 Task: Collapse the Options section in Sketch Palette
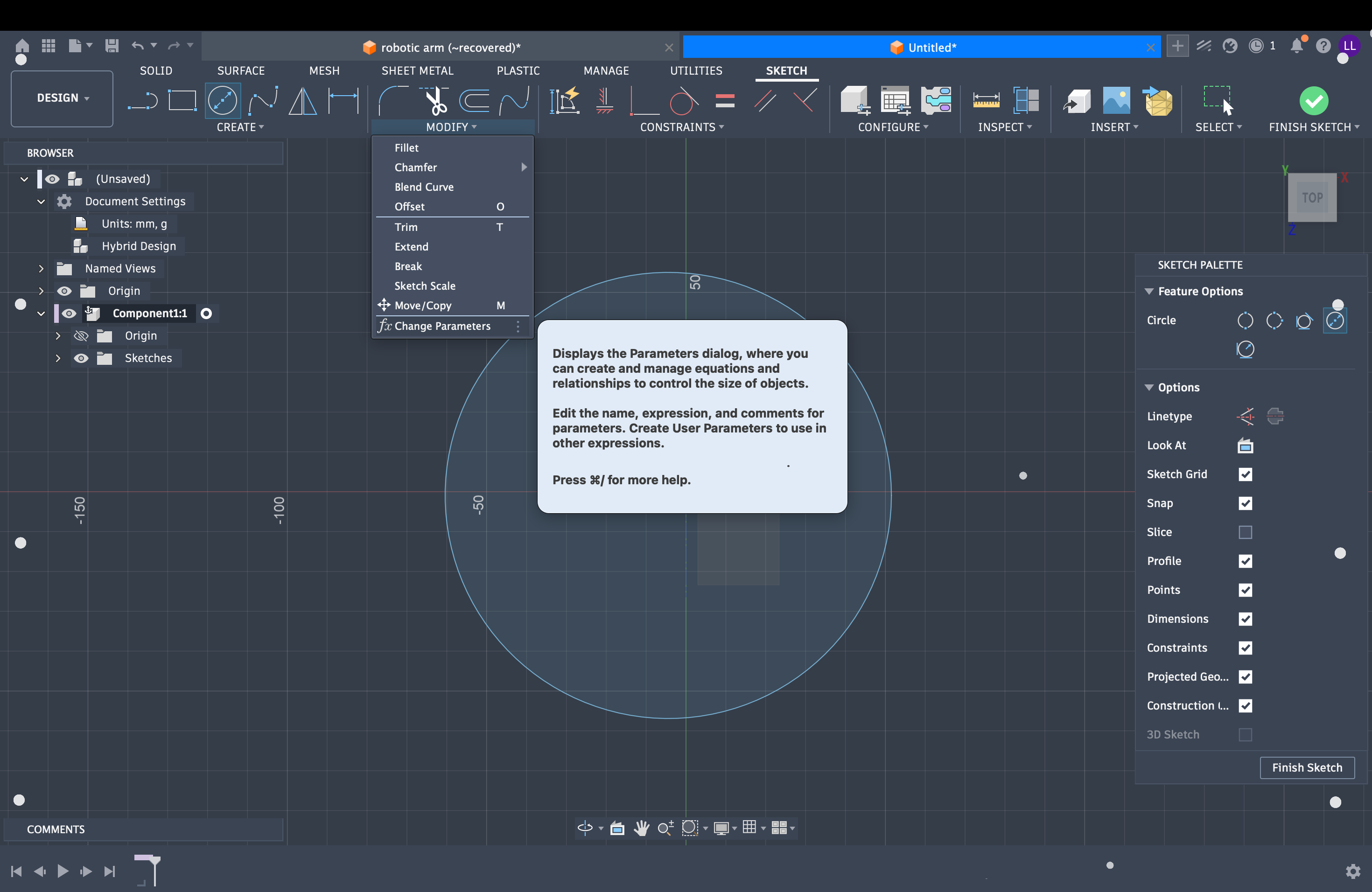(1149, 387)
